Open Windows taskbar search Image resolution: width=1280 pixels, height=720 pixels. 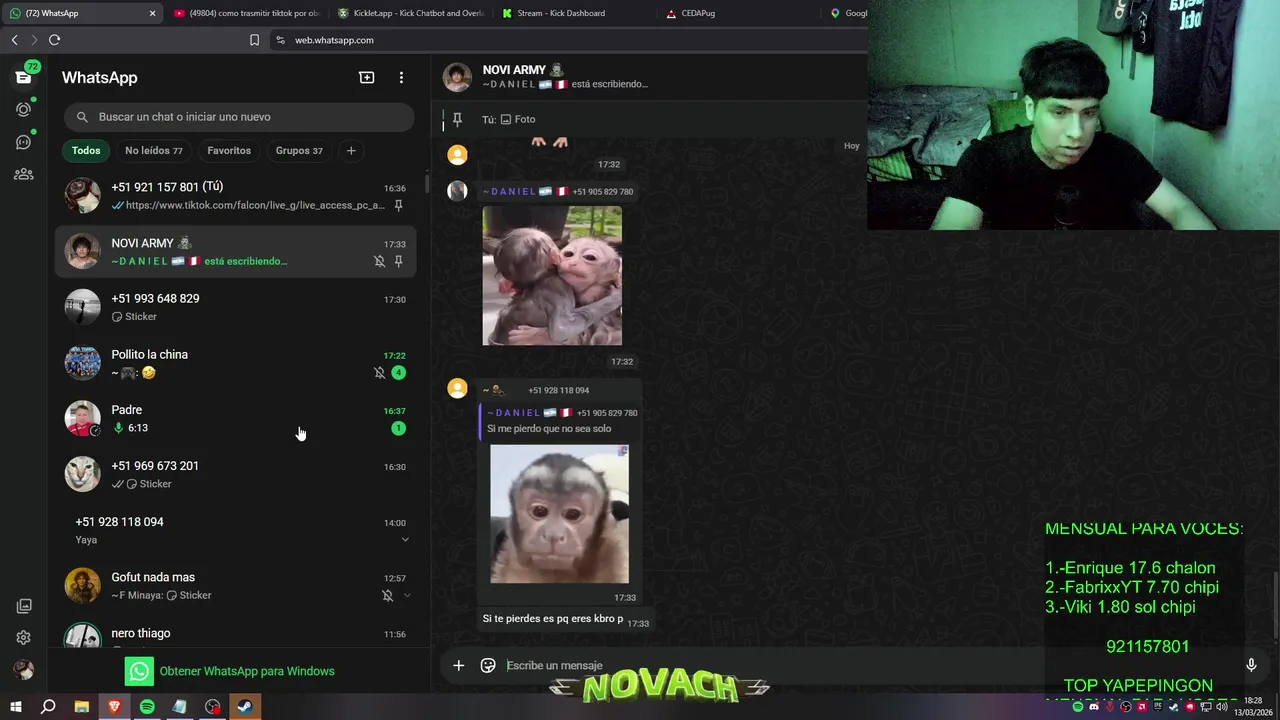point(48,707)
